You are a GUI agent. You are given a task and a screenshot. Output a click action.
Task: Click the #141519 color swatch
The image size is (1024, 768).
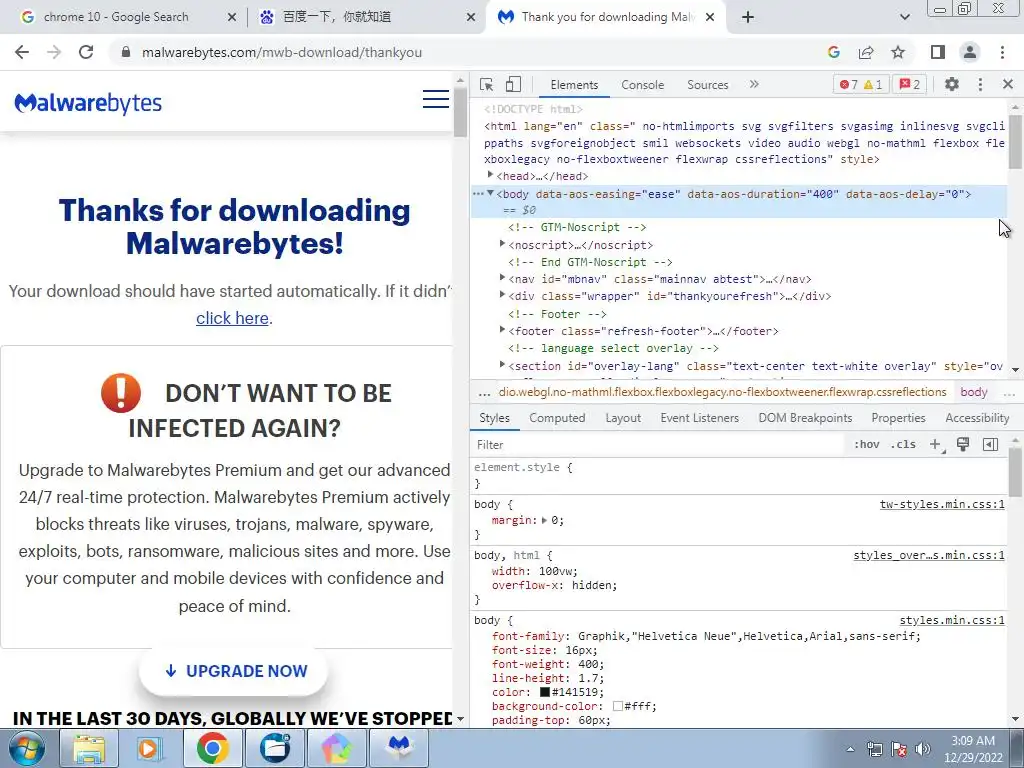pos(545,692)
